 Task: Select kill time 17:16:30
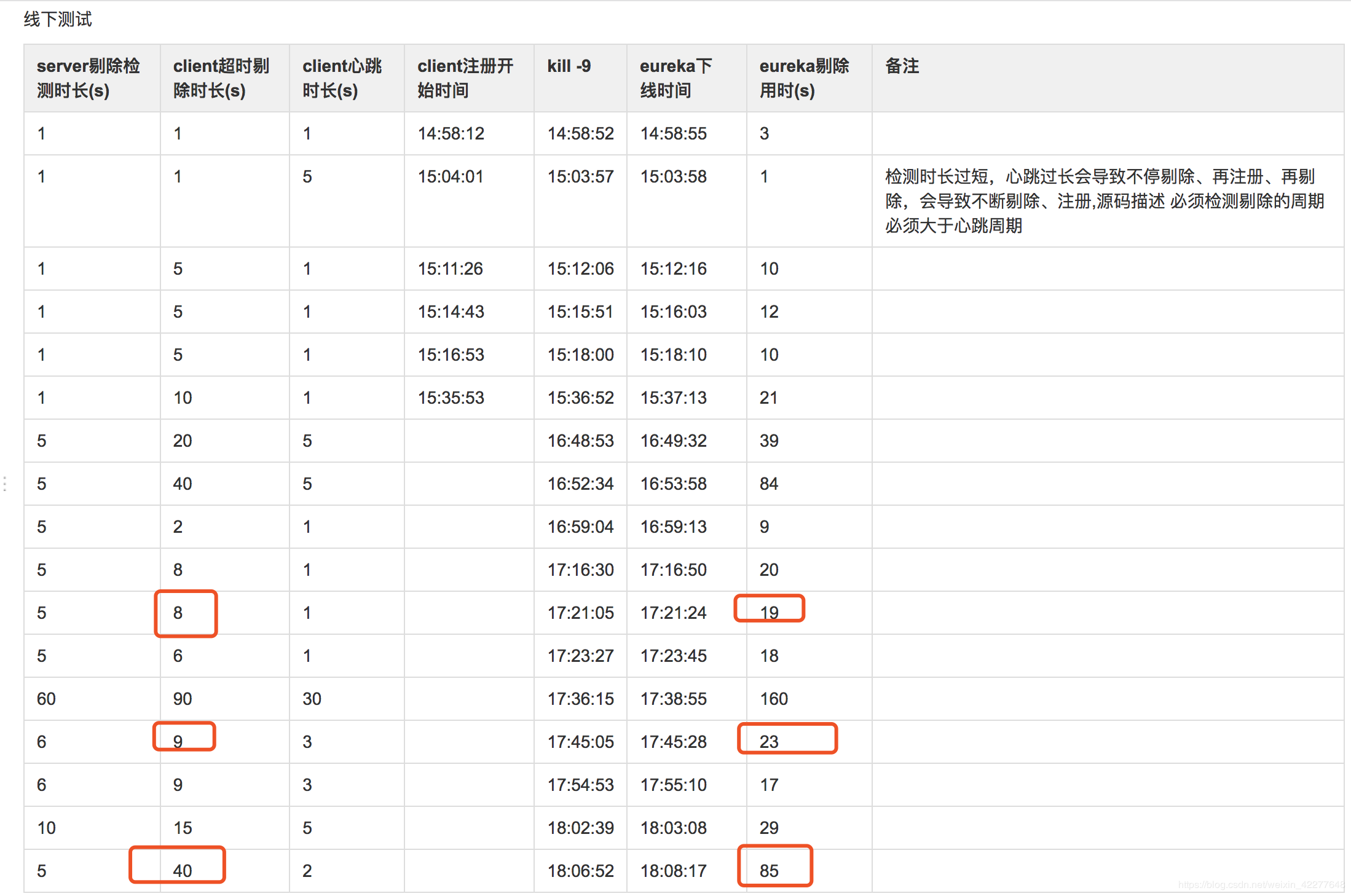581,570
